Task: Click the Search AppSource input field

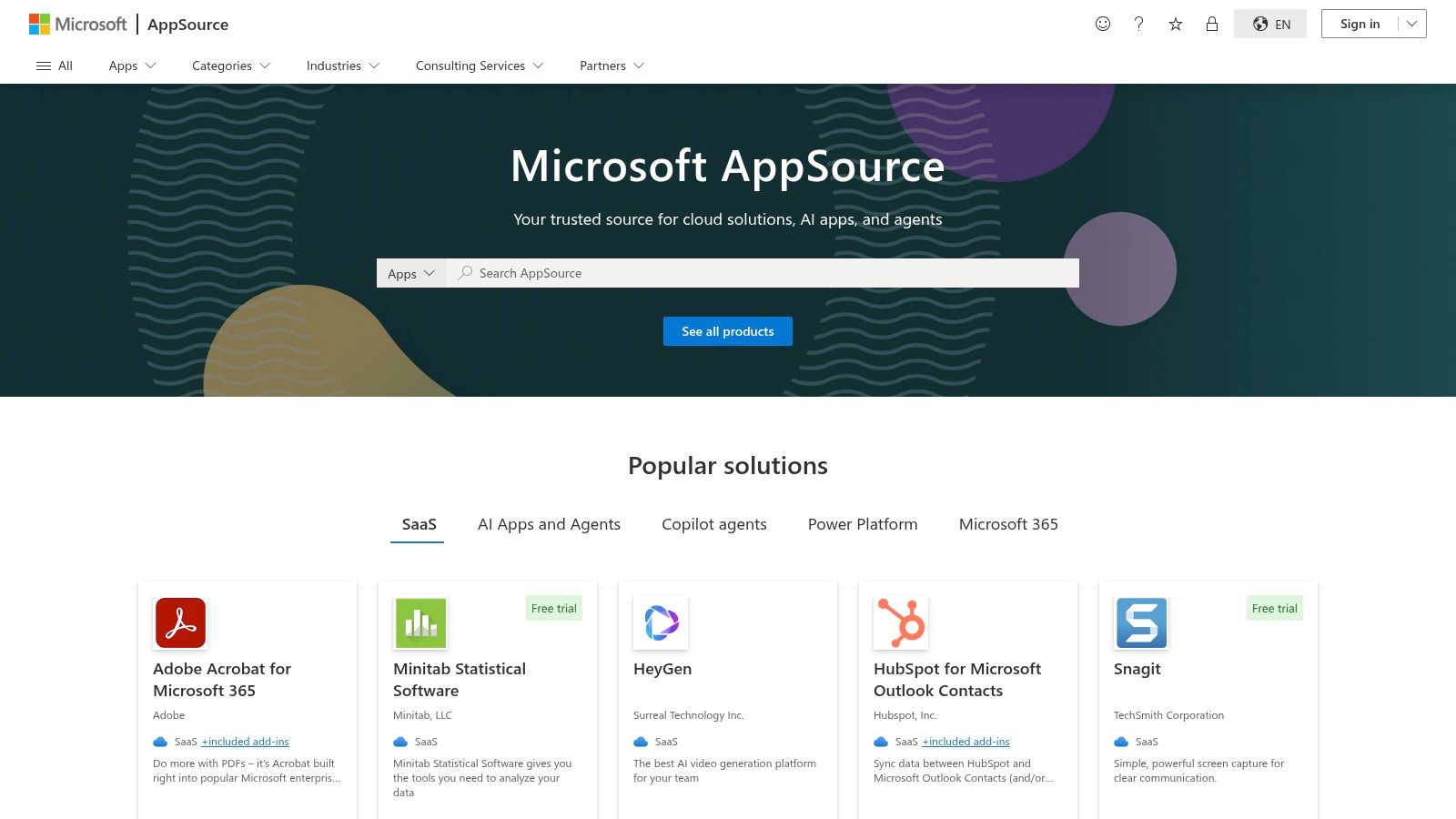Action: pos(764,273)
